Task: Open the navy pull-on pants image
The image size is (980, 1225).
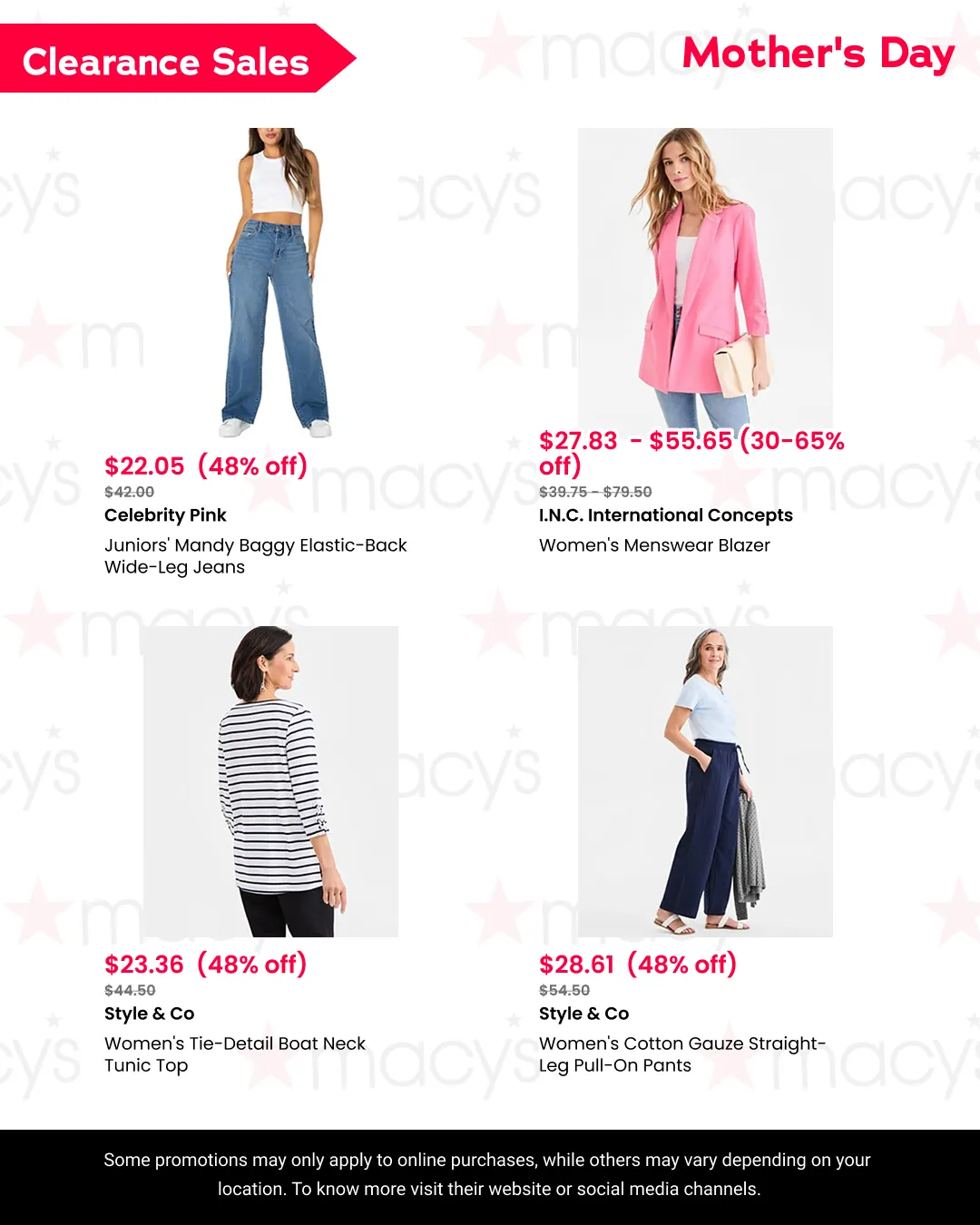Action: pos(705,781)
